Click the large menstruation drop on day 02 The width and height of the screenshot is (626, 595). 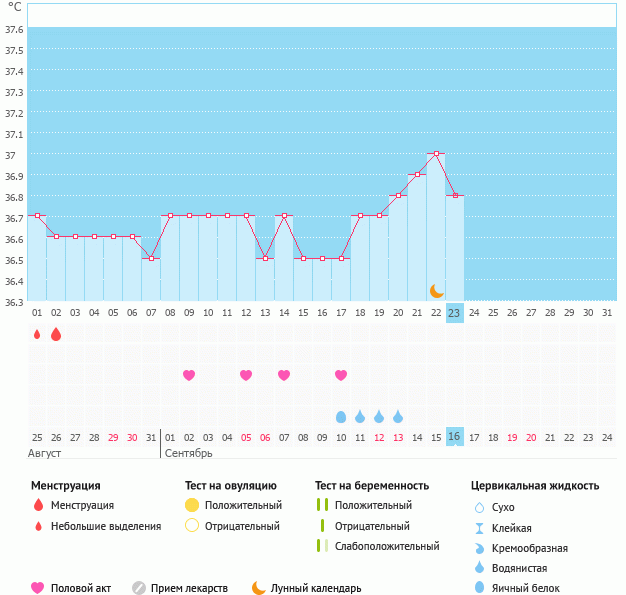[x=56, y=334]
